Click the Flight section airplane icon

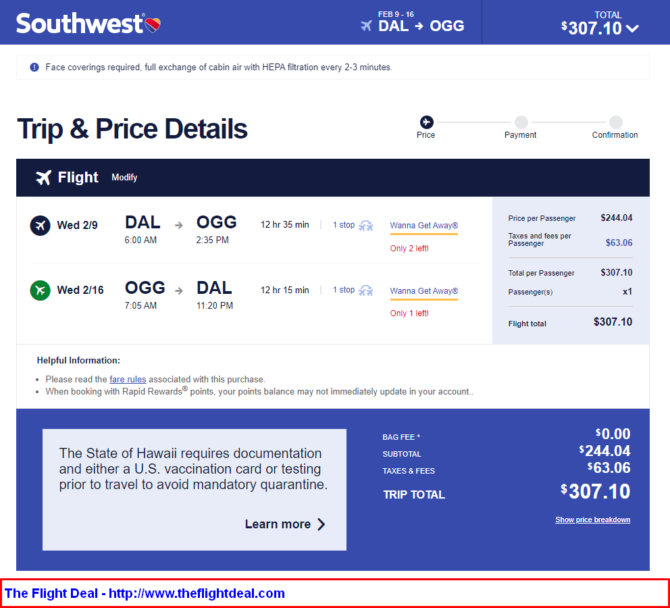[44, 177]
